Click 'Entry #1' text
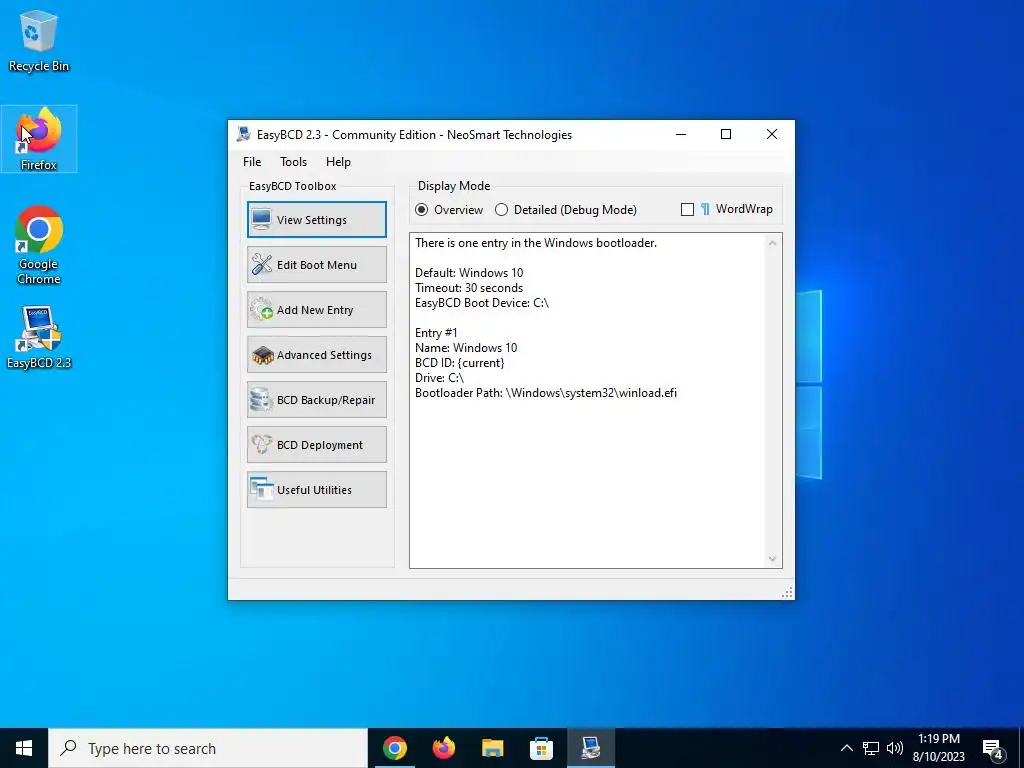Image resolution: width=1024 pixels, height=768 pixels. click(x=436, y=333)
